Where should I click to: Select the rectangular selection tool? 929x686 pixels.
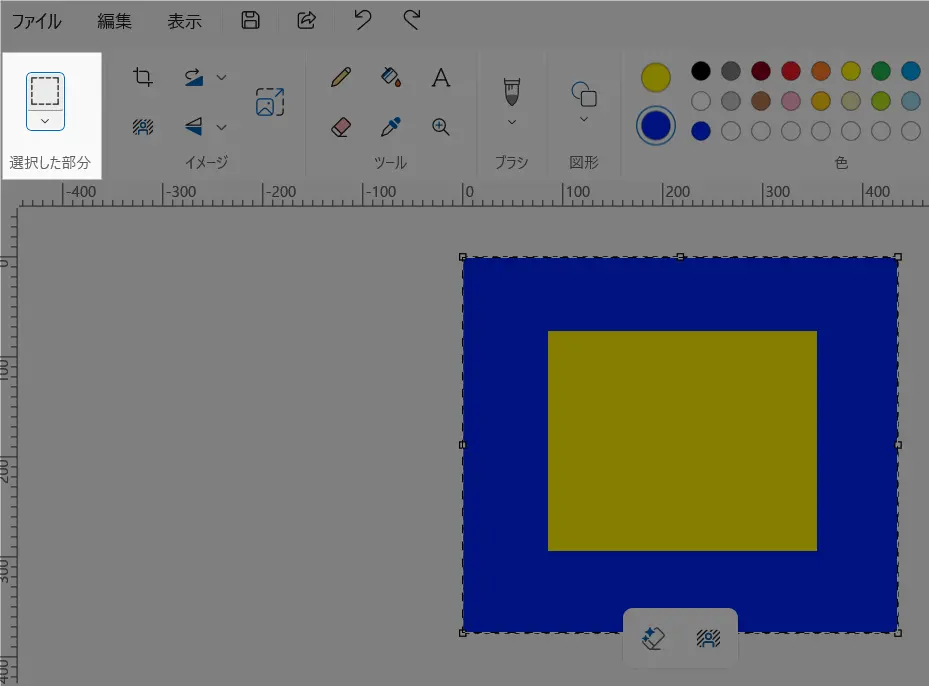[45, 90]
